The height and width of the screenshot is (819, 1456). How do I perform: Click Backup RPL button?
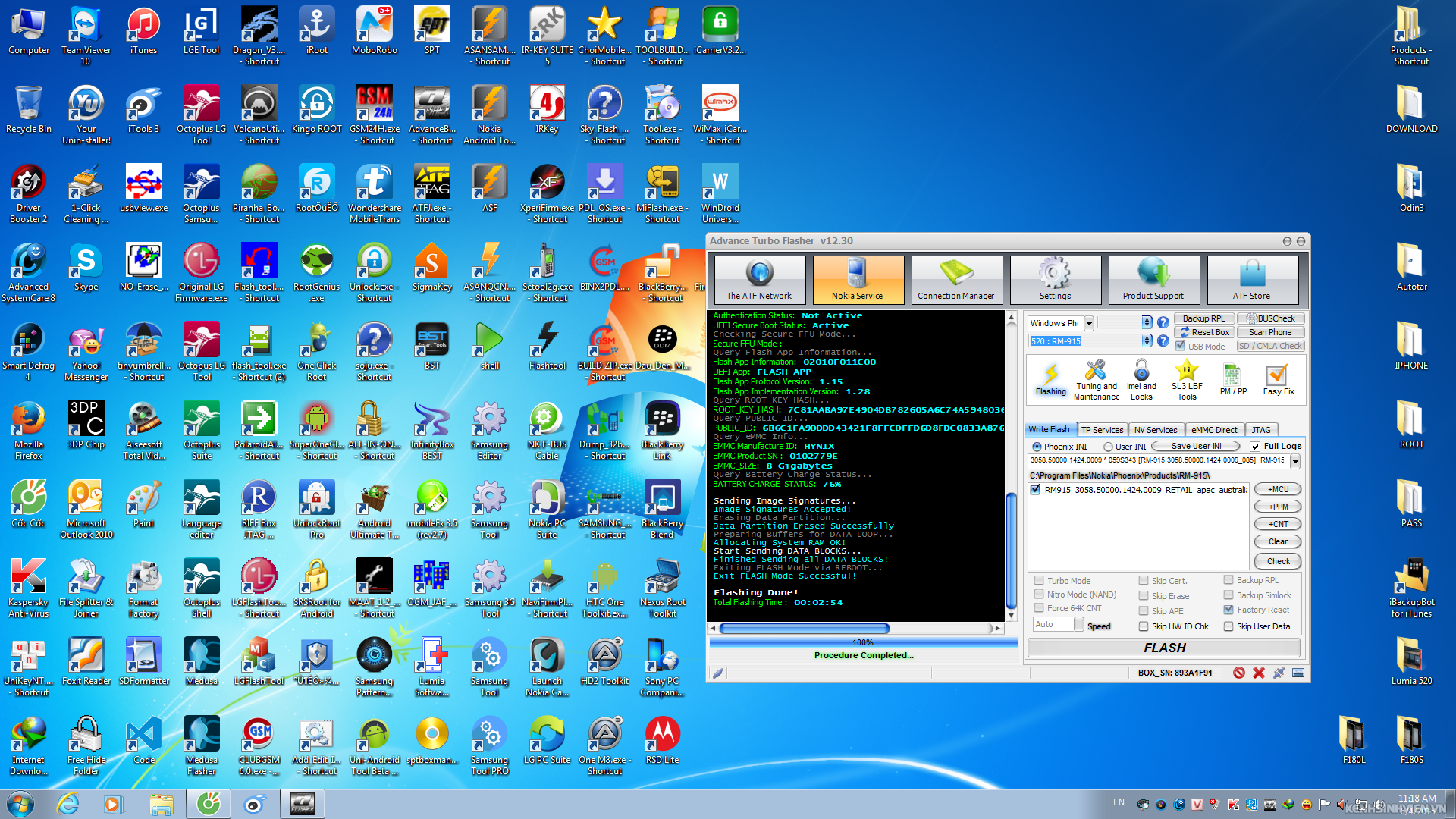tap(1203, 318)
